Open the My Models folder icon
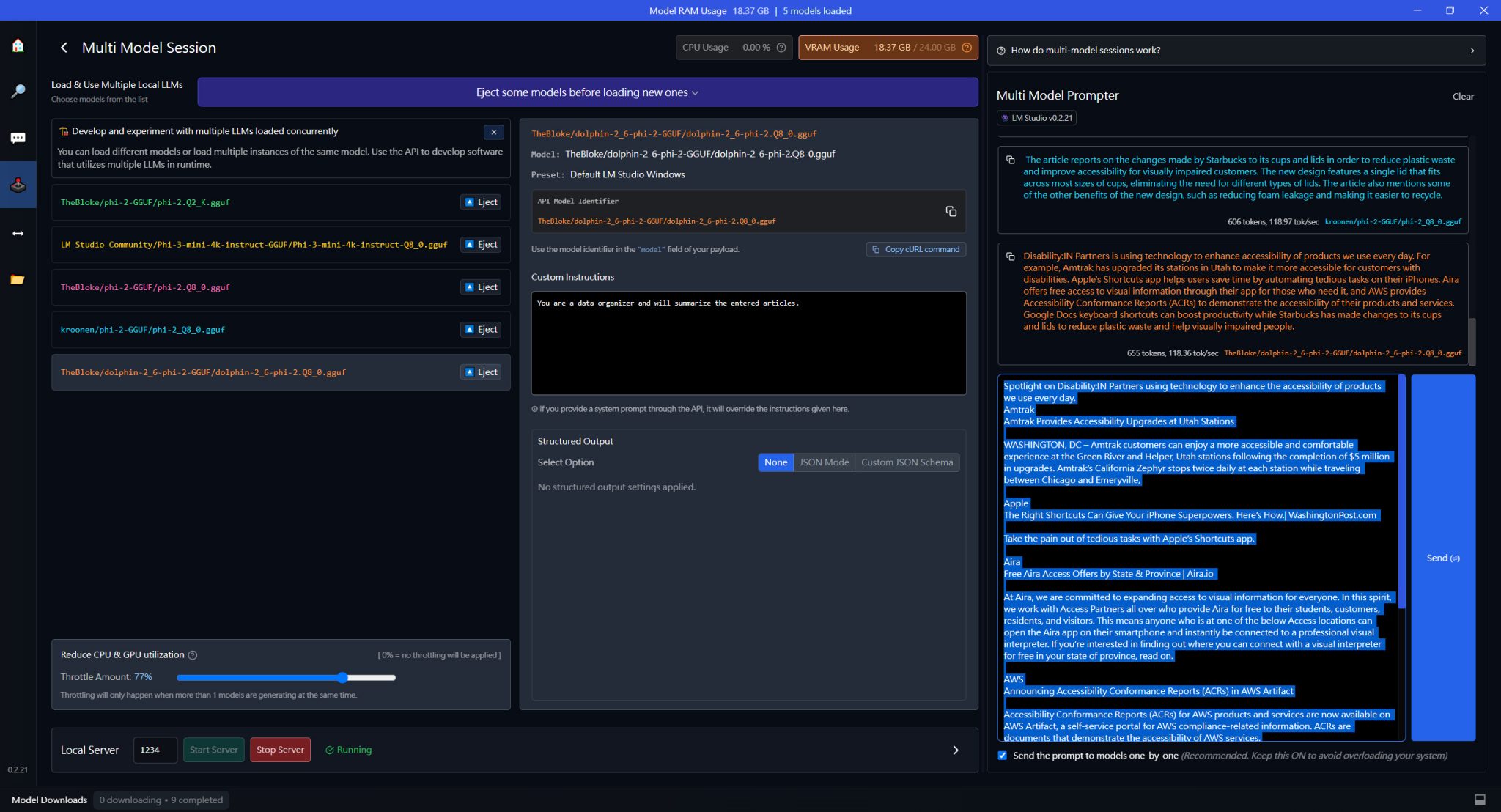Screen dimensions: 1501x812 coord(18,279)
